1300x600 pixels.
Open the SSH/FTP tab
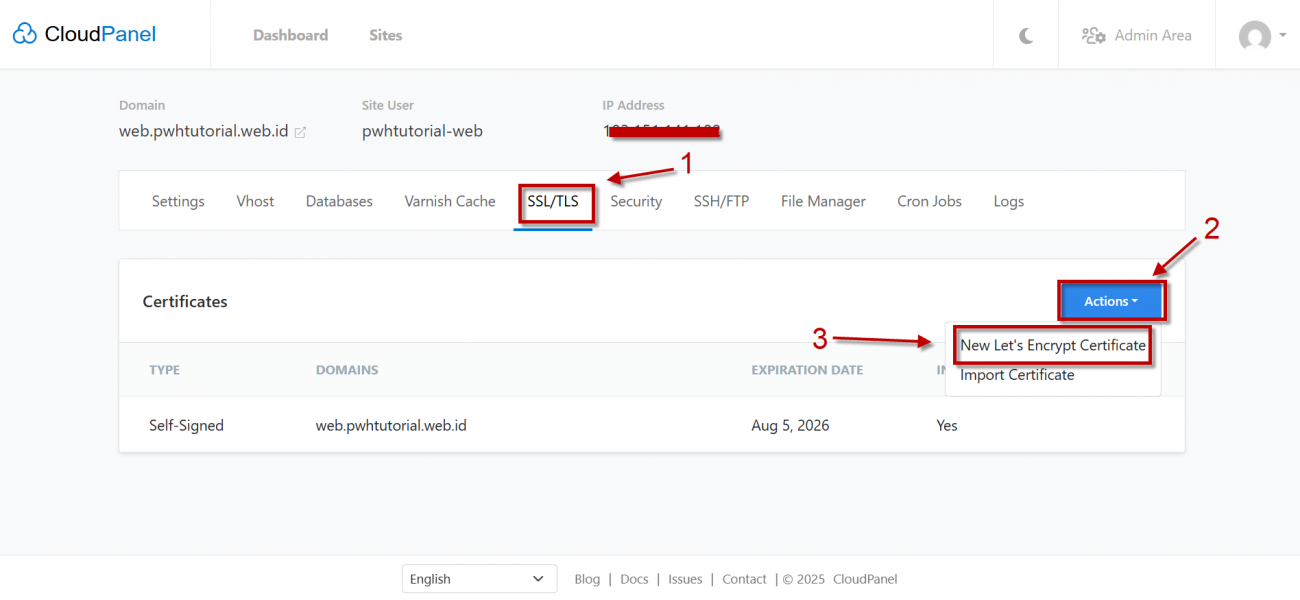(721, 201)
